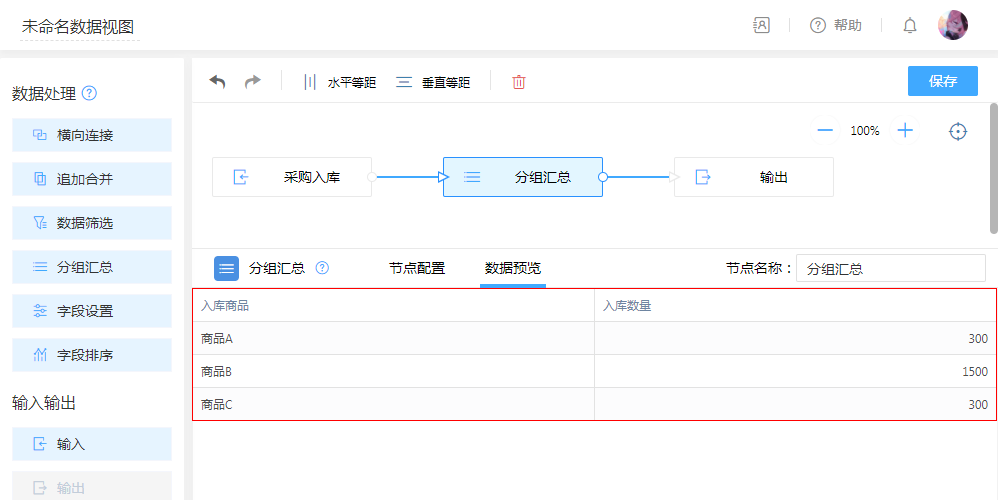Apply 垂直等距 vertical spacing

pos(433,82)
